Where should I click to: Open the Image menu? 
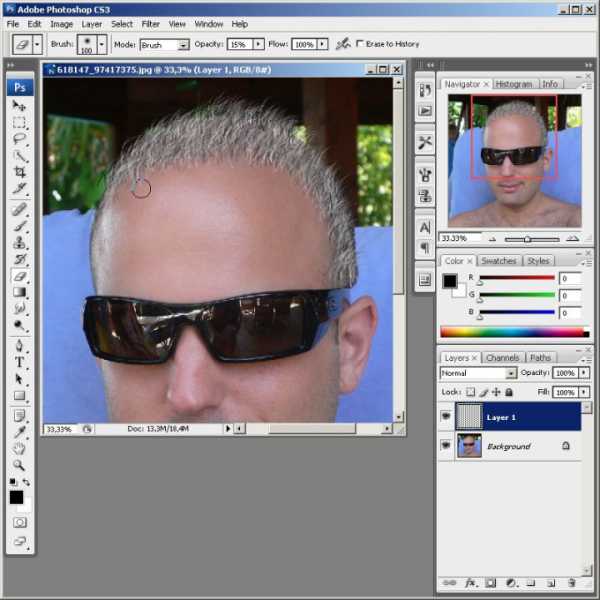click(62, 24)
